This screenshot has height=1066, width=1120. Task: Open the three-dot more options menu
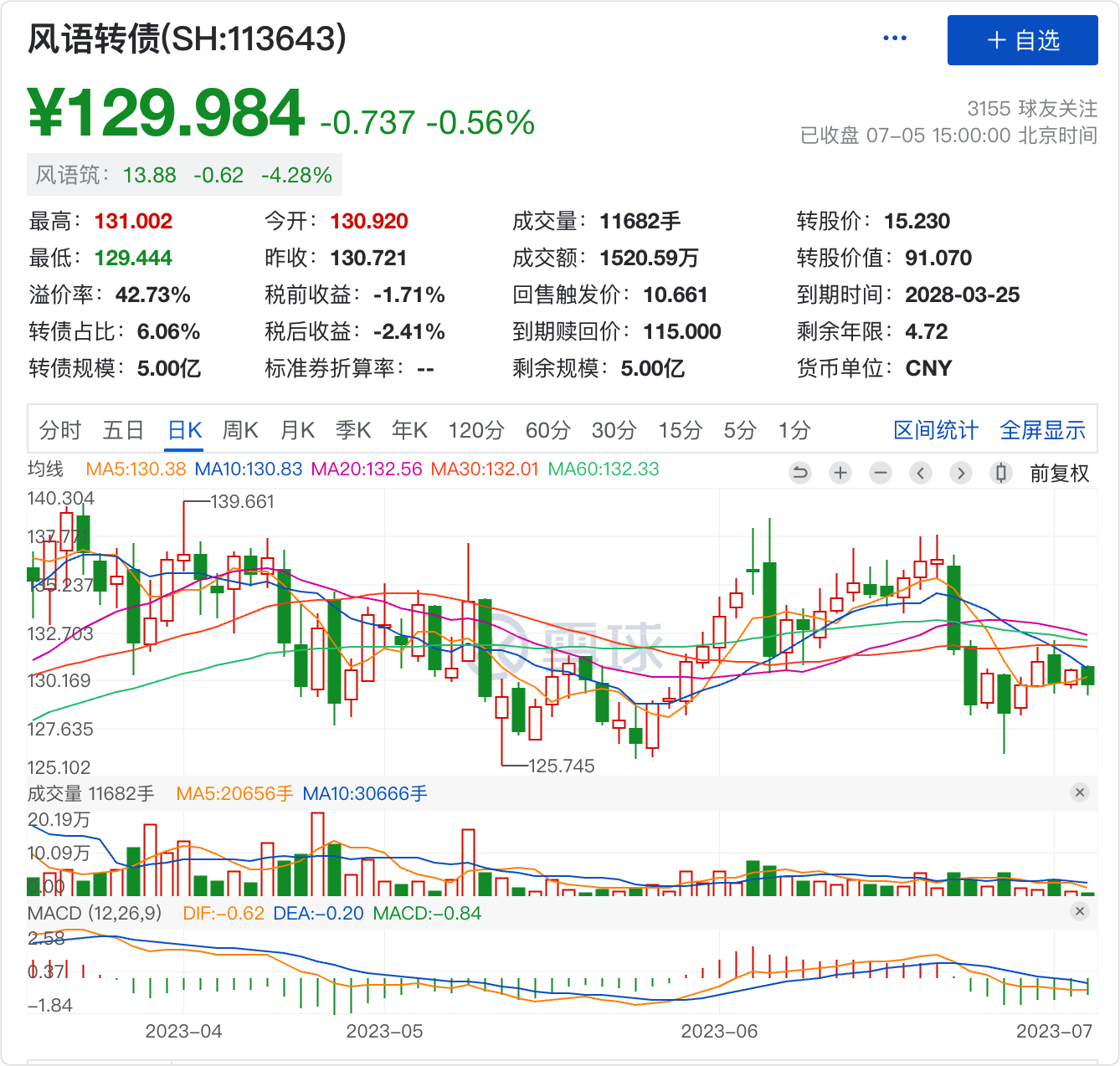click(x=895, y=38)
